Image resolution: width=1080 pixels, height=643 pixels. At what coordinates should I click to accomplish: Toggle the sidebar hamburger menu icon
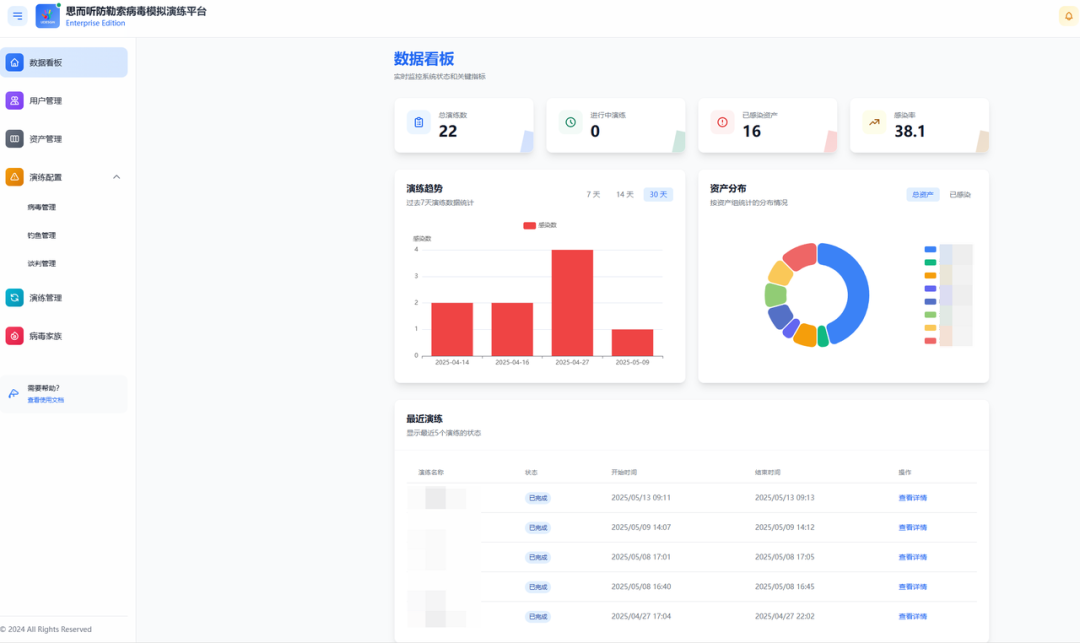17,16
